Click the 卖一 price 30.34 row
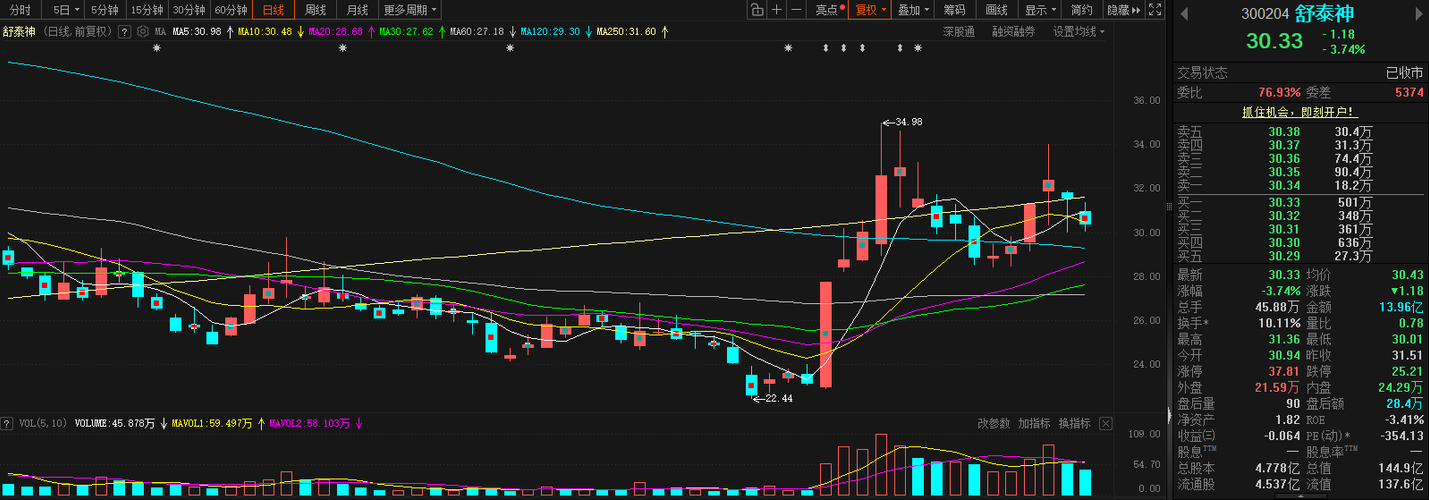The height and width of the screenshot is (500, 1429). [x=1298, y=185]
